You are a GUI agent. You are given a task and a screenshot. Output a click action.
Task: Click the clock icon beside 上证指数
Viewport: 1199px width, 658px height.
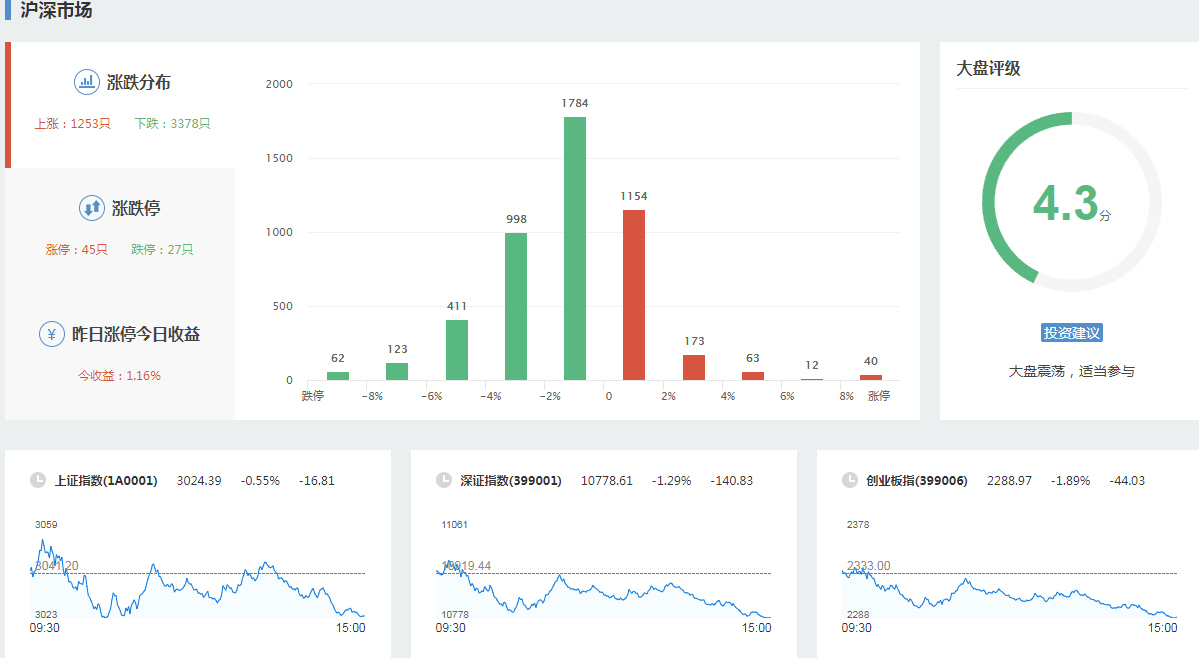[38, 480]
